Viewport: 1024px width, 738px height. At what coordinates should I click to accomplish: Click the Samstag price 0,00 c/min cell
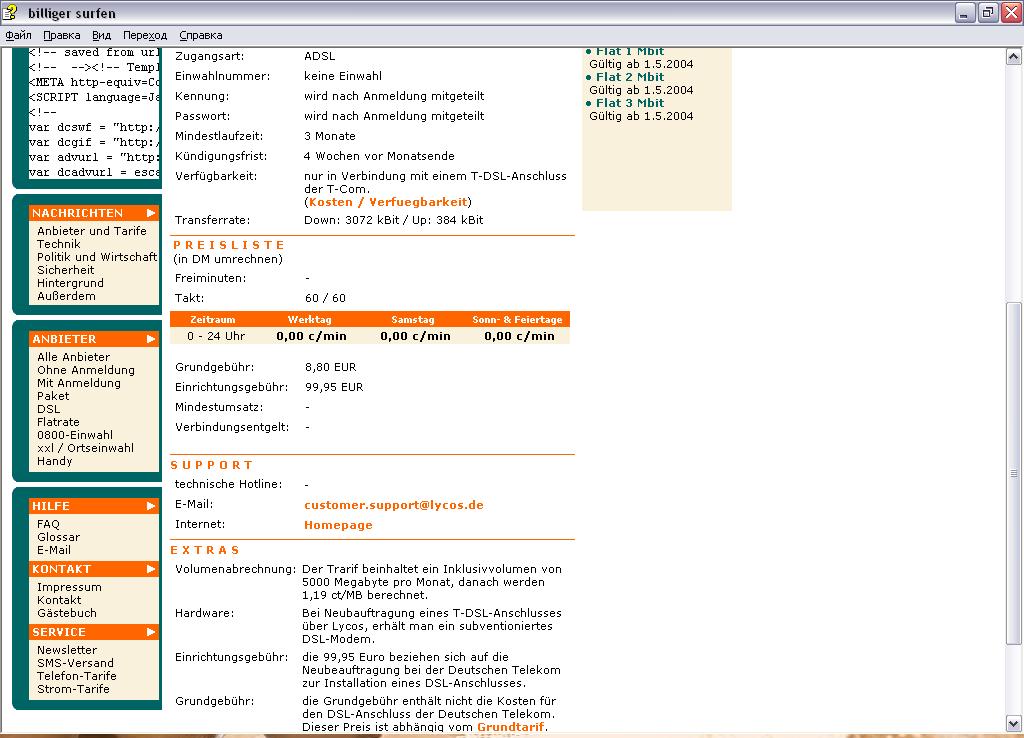[415, 336]
